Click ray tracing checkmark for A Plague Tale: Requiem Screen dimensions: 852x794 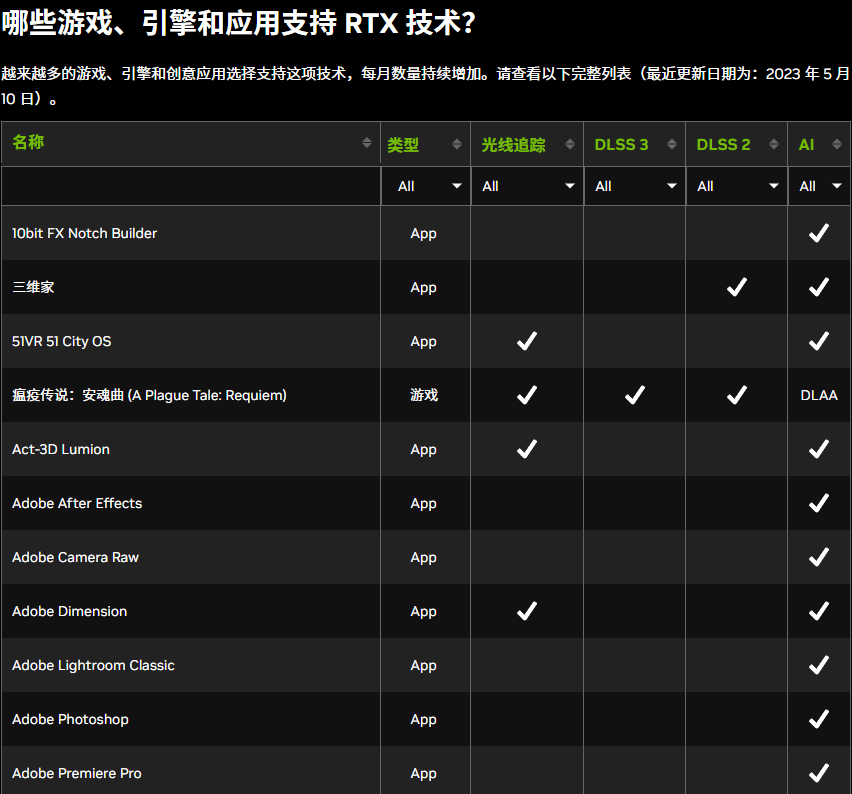[527, 395]
